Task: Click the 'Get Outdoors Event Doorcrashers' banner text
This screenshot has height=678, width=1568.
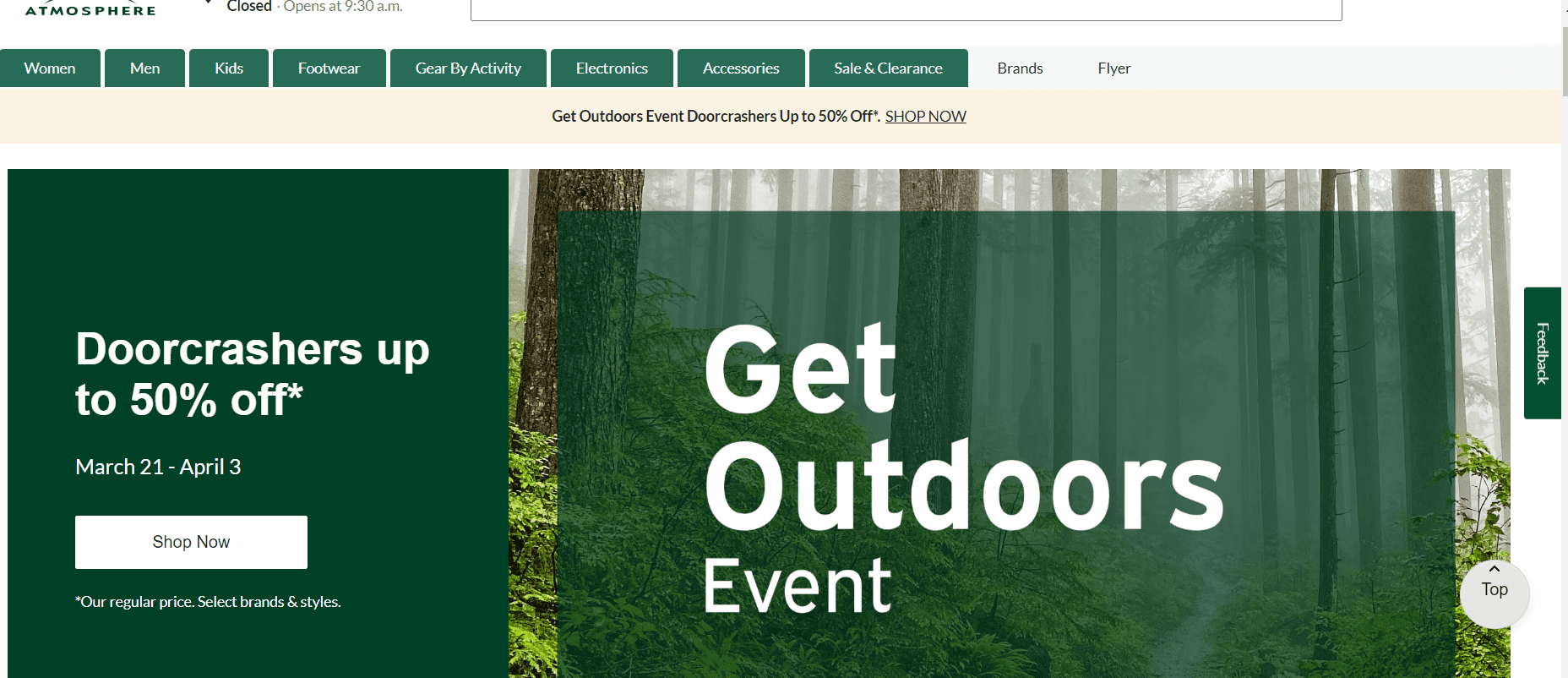Action: tap(716, 117)
